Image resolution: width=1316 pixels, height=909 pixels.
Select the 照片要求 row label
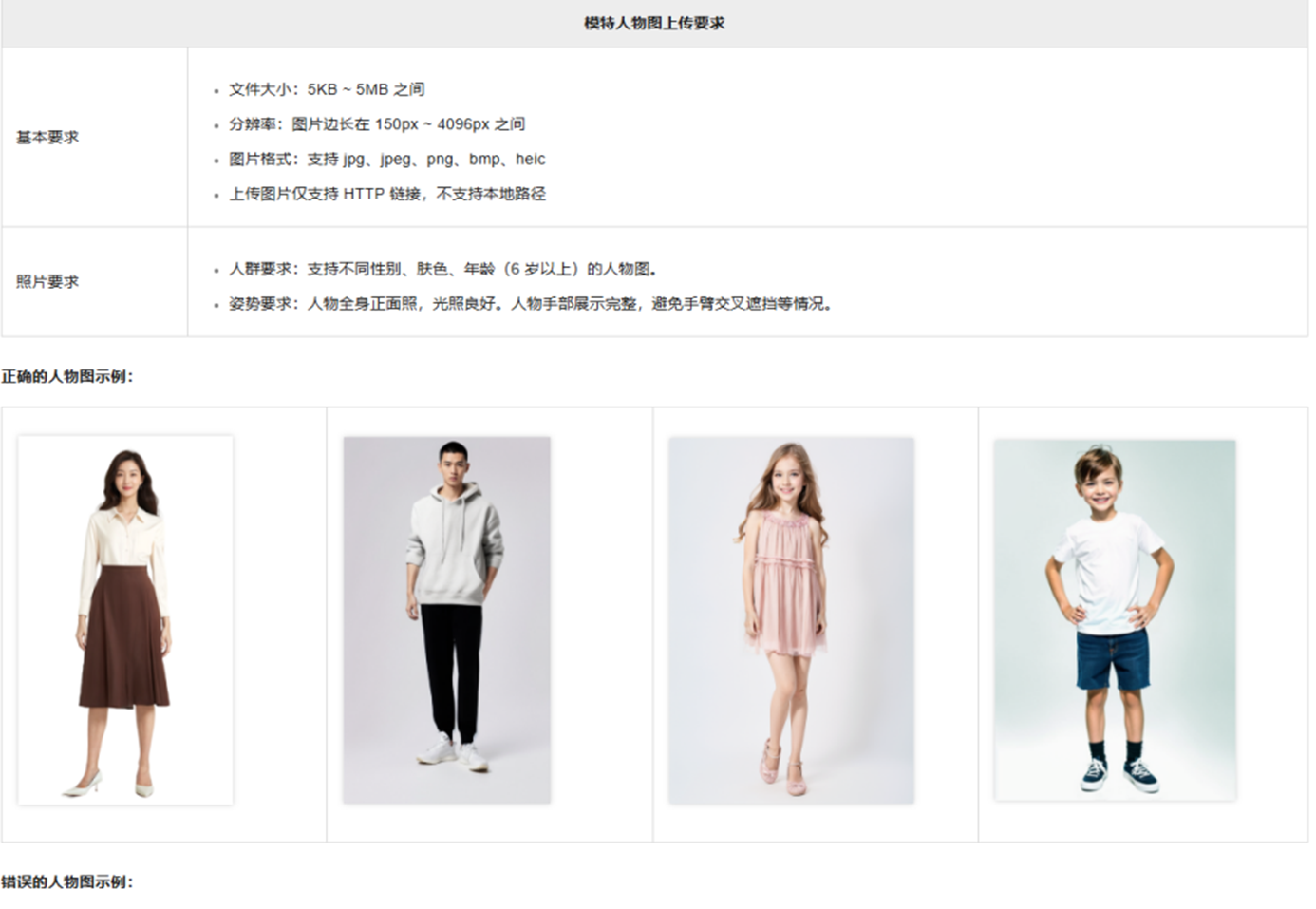pos(47,282)
